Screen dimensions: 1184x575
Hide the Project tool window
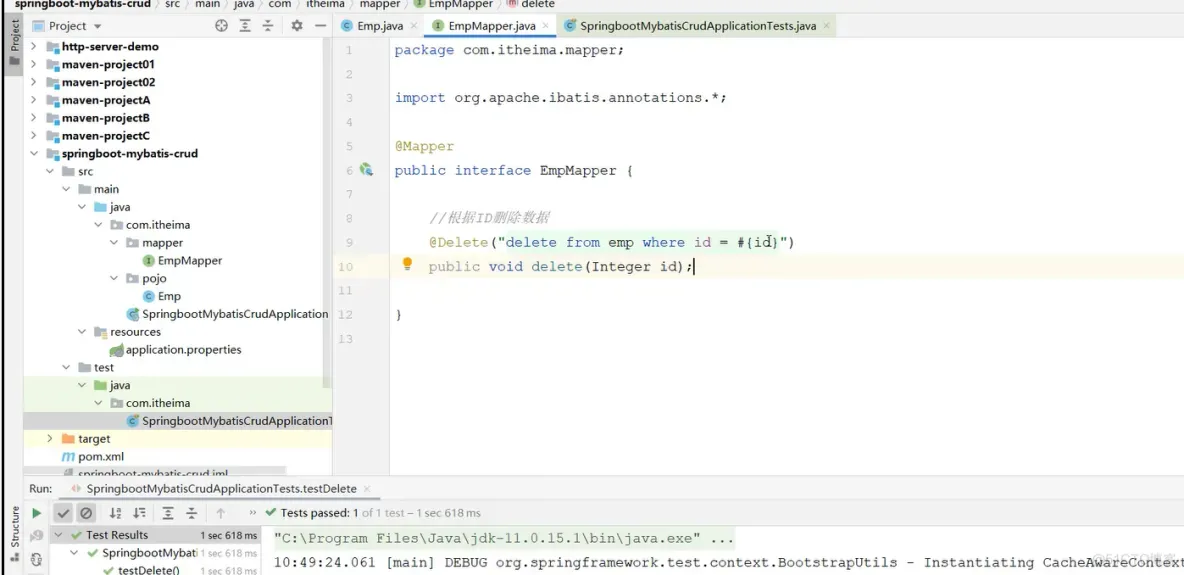(x=320, y=26)
